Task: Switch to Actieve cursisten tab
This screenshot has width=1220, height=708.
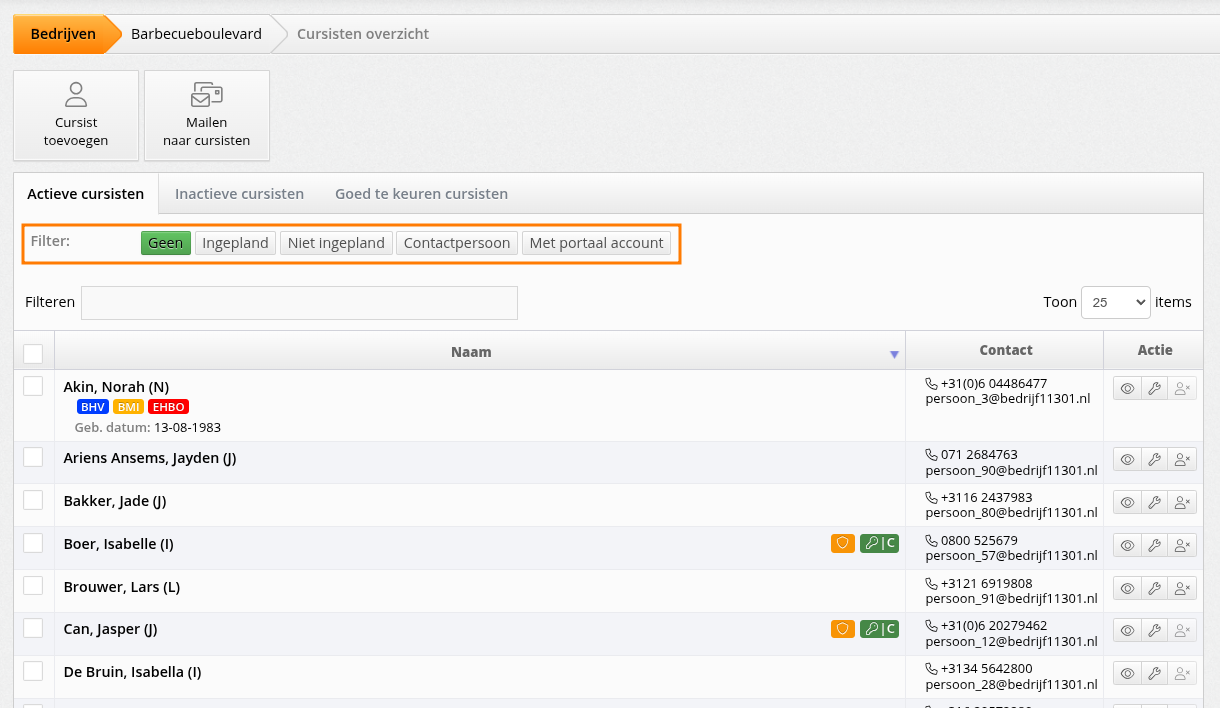Action: pyautogui.click(x=86, y=194)
